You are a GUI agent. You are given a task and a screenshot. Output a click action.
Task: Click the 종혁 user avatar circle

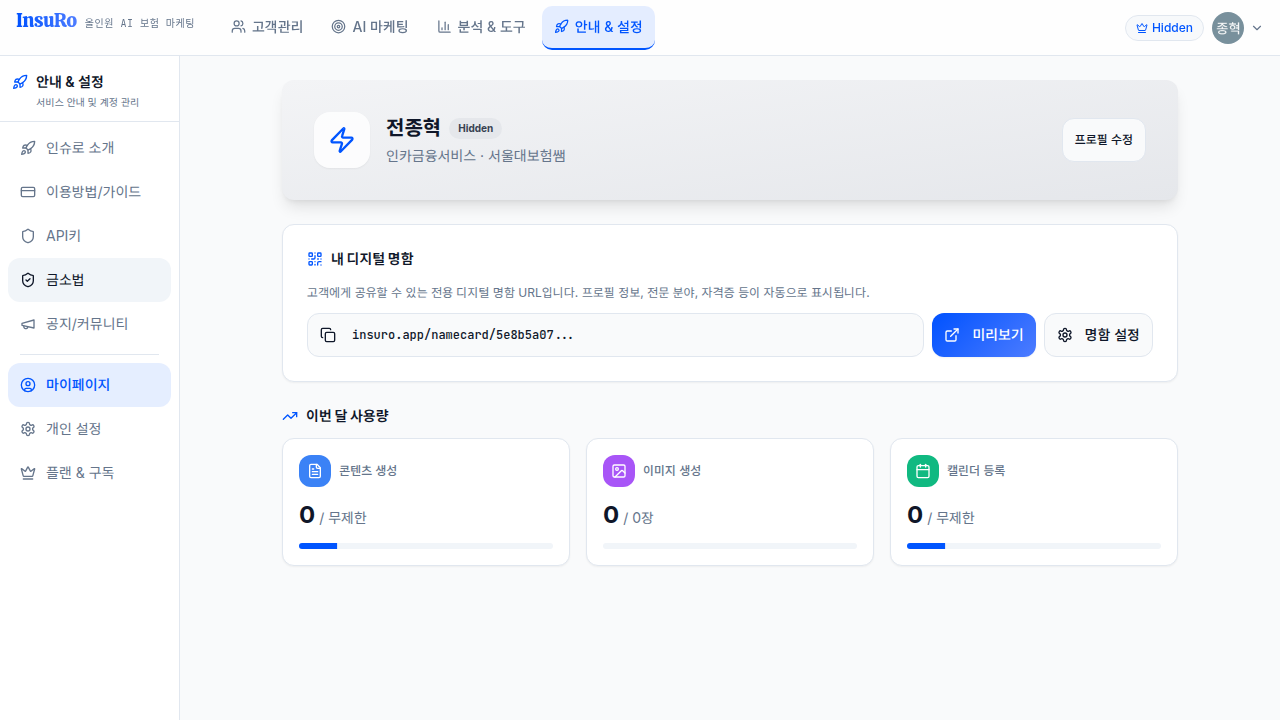coord(1227,28)
